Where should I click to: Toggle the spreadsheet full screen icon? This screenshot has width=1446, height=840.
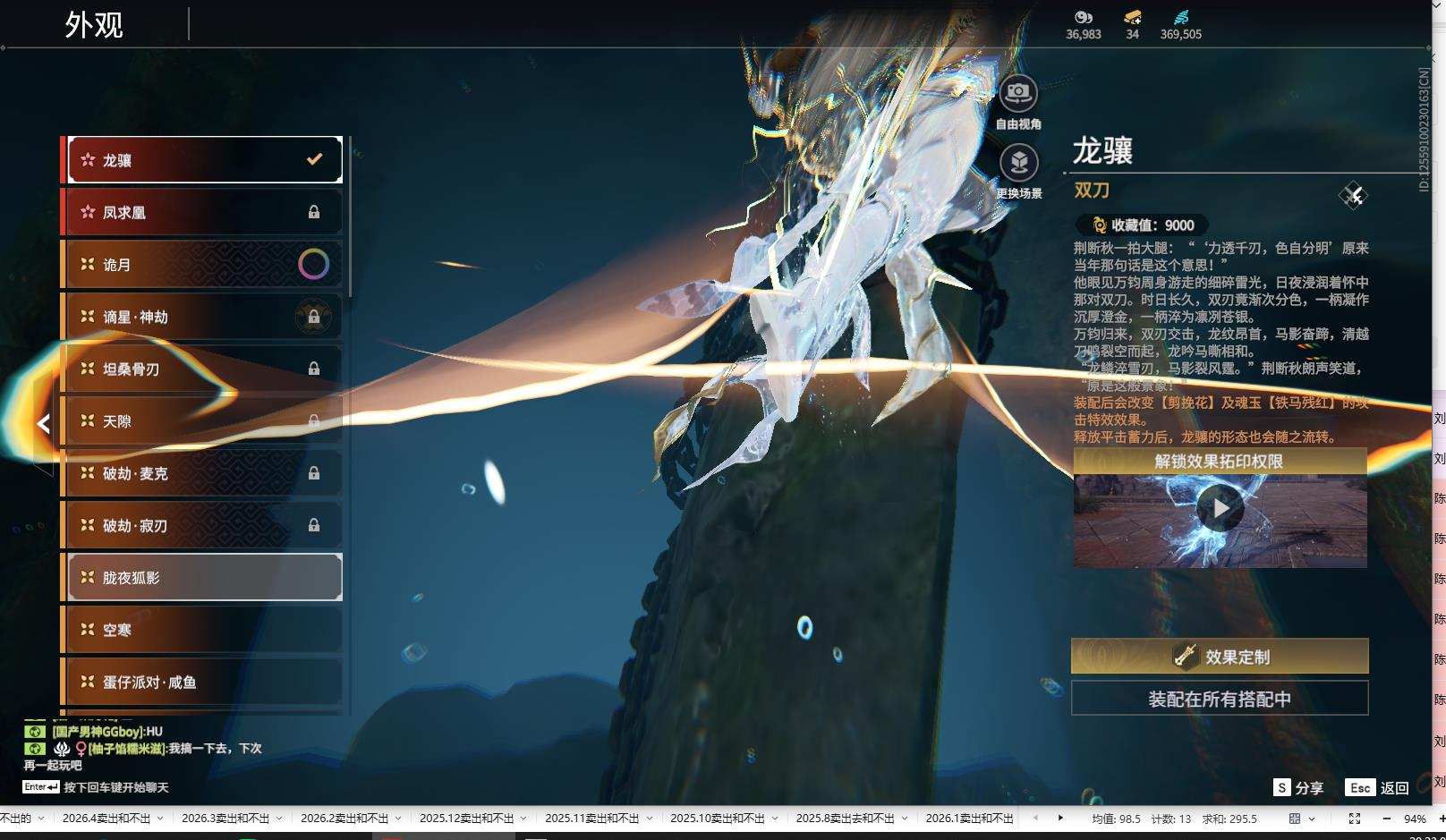pos(1354,819)
